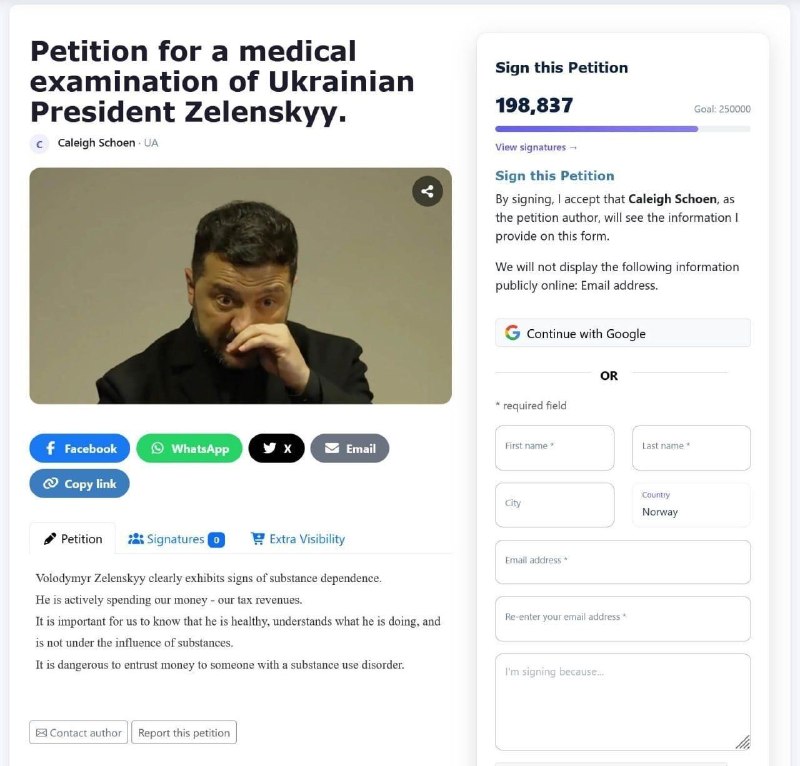
Task: Click the I'm signing because text area
Action: tap(622, 702)
